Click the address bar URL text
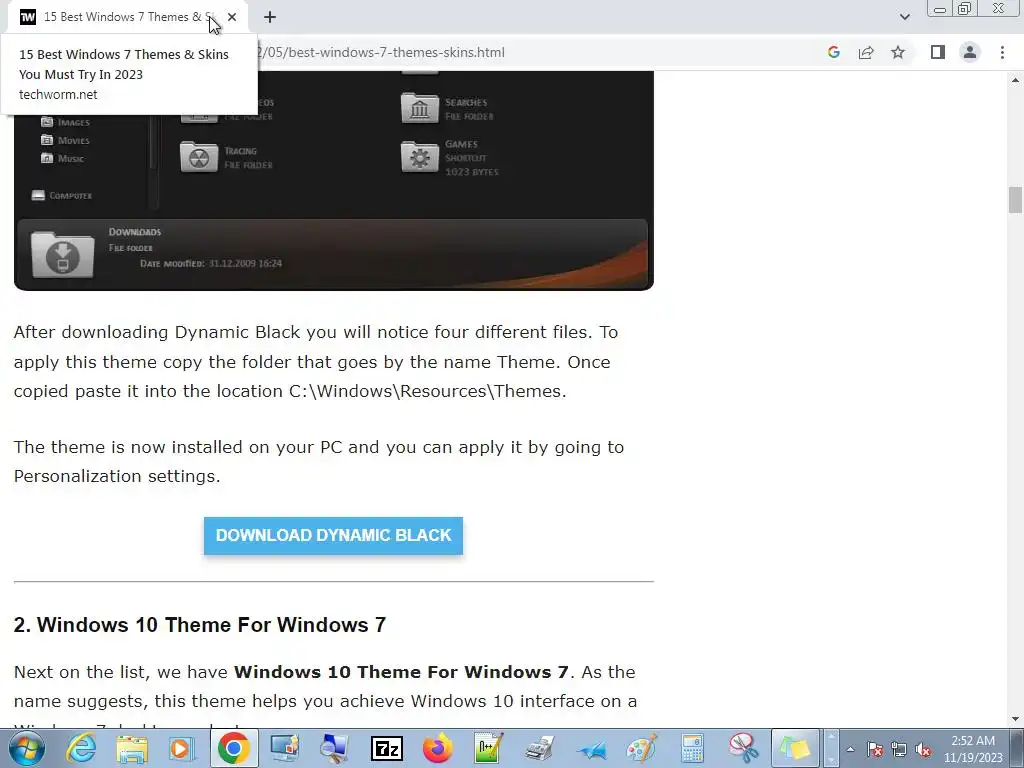 (381, 52)
